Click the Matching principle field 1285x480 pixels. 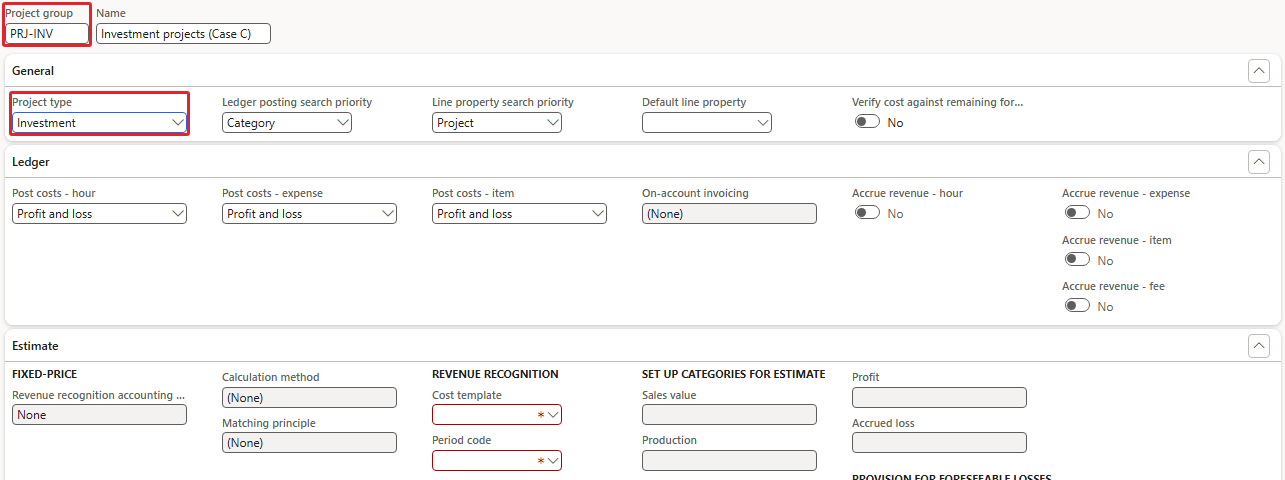pos(309,443)
